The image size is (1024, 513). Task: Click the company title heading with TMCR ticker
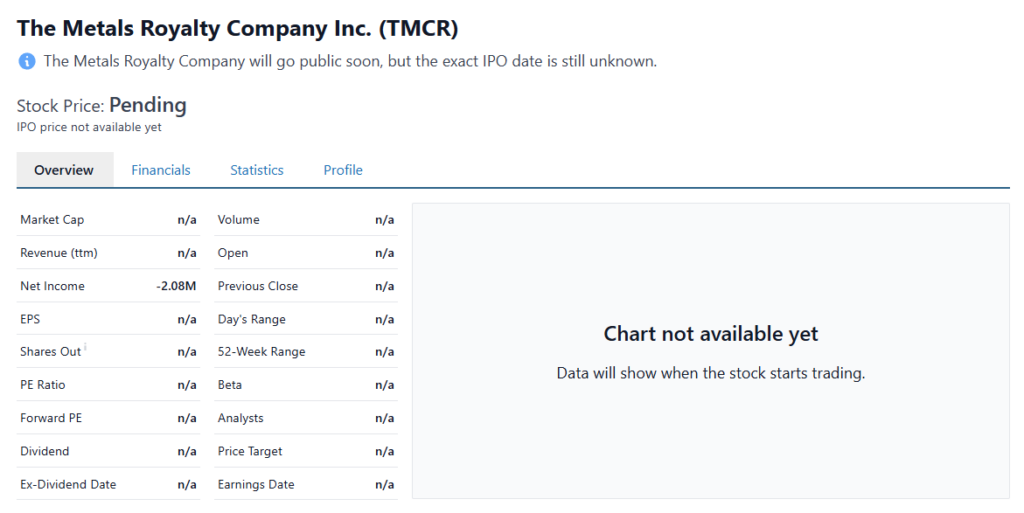pos(238,28)
